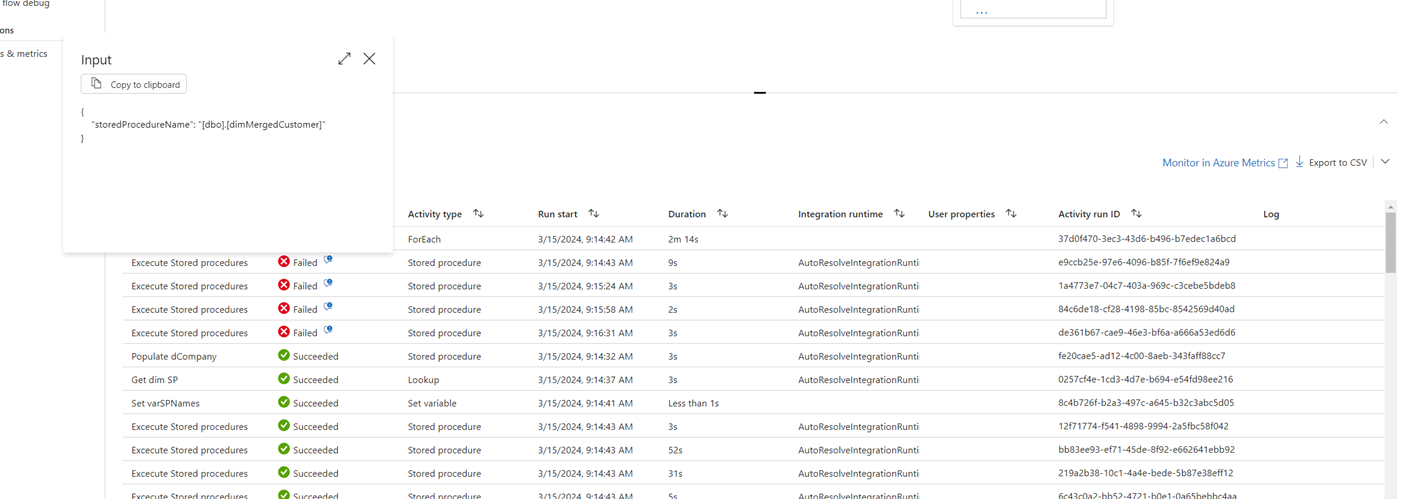Viewport: 1404px width, 499px height.
Task: Sort by User properties column
Action: click(x=1011, y=214)
